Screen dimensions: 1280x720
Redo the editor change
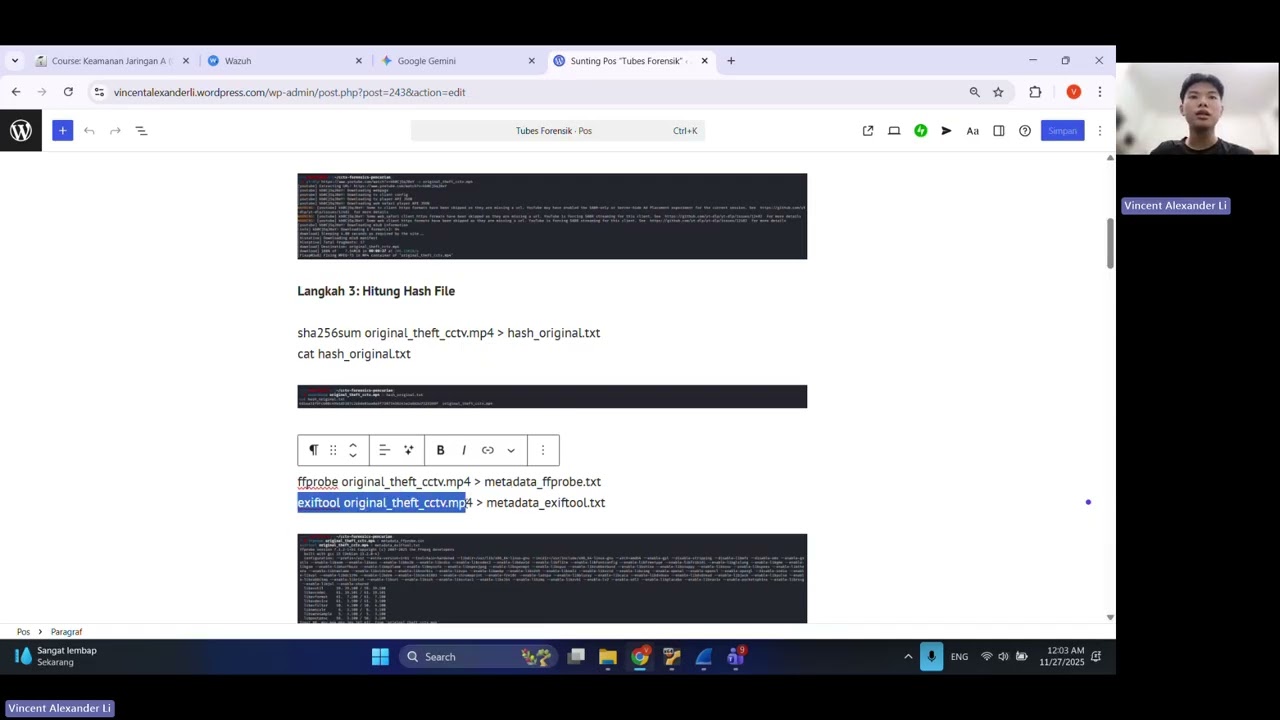coord(115,131)
